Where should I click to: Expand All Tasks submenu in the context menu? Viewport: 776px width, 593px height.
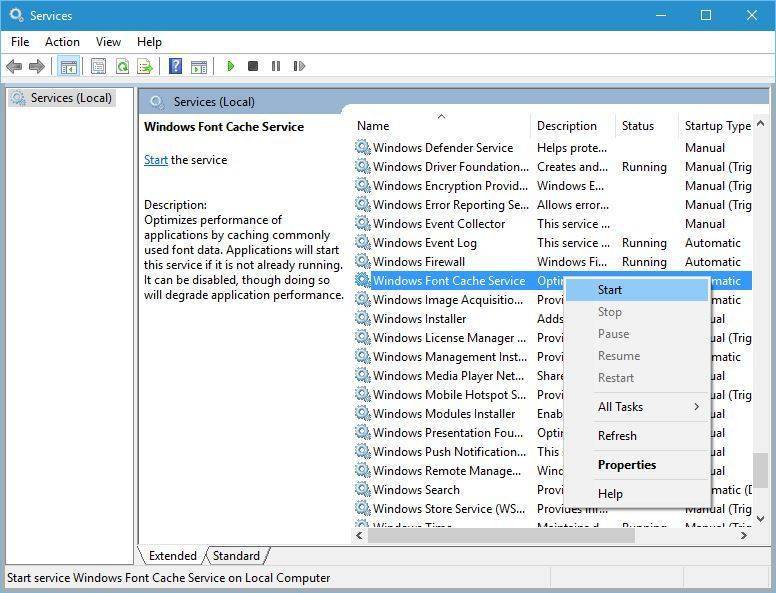click(x=636, y=407)
